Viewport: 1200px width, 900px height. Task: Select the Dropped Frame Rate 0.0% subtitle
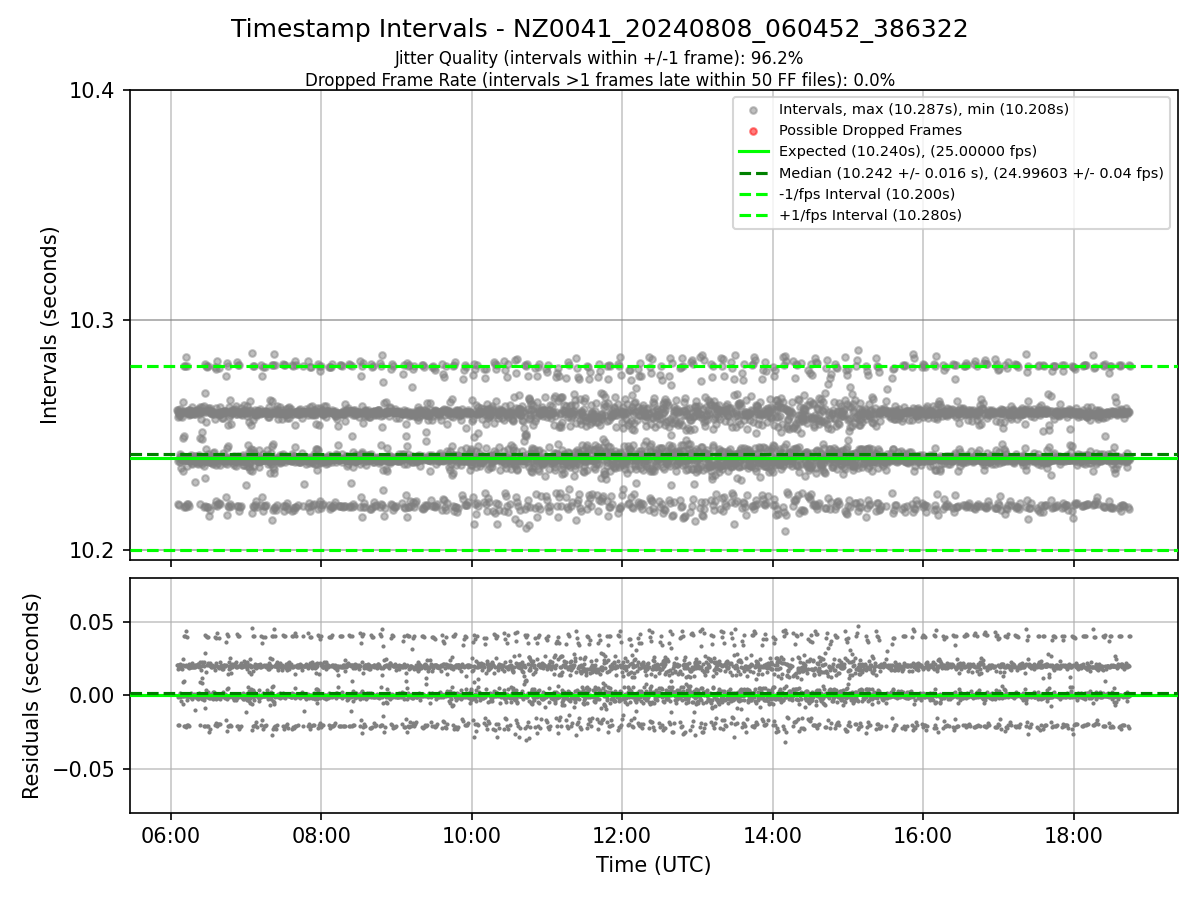pos(599,80)
